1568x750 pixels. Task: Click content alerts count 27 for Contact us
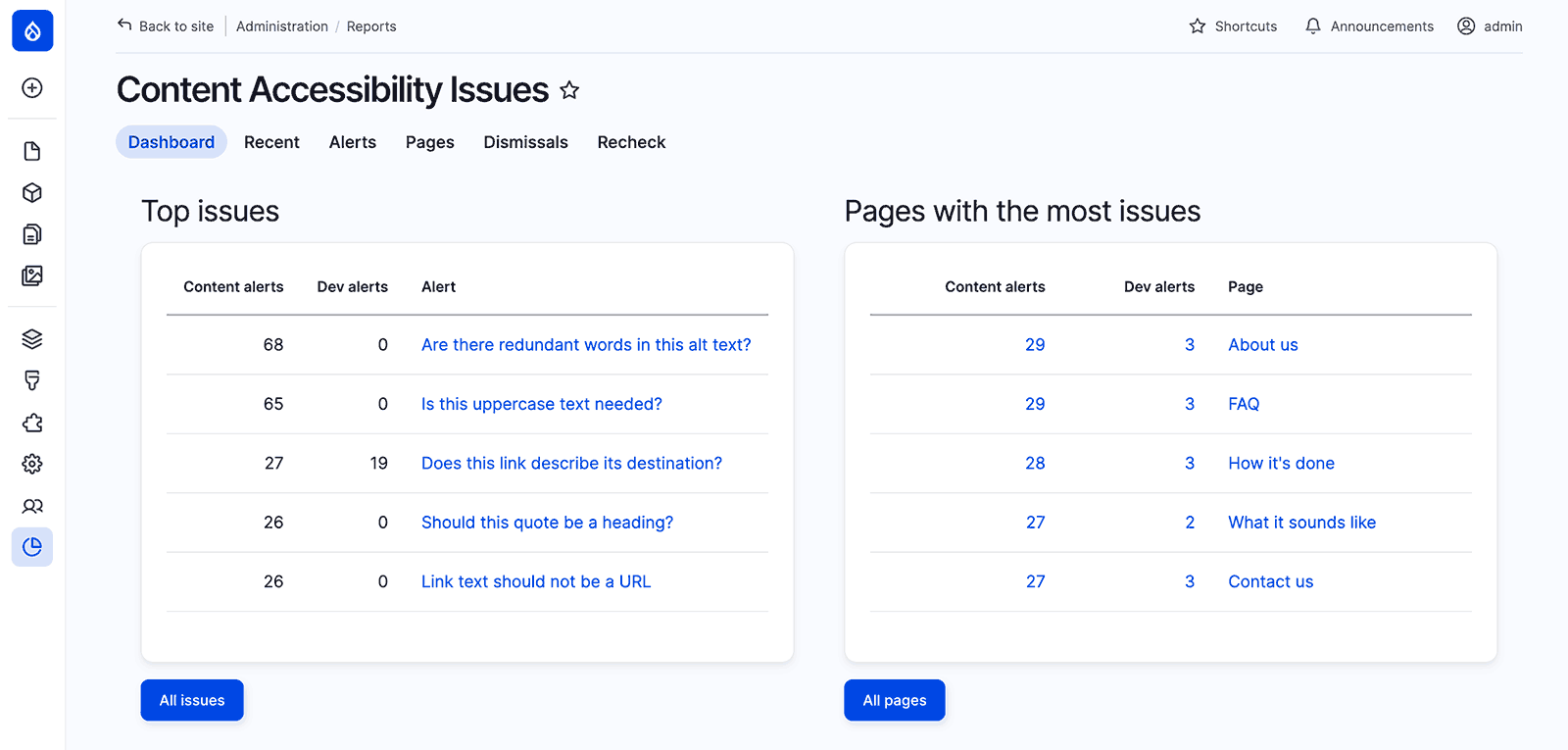click(1036, 581)
